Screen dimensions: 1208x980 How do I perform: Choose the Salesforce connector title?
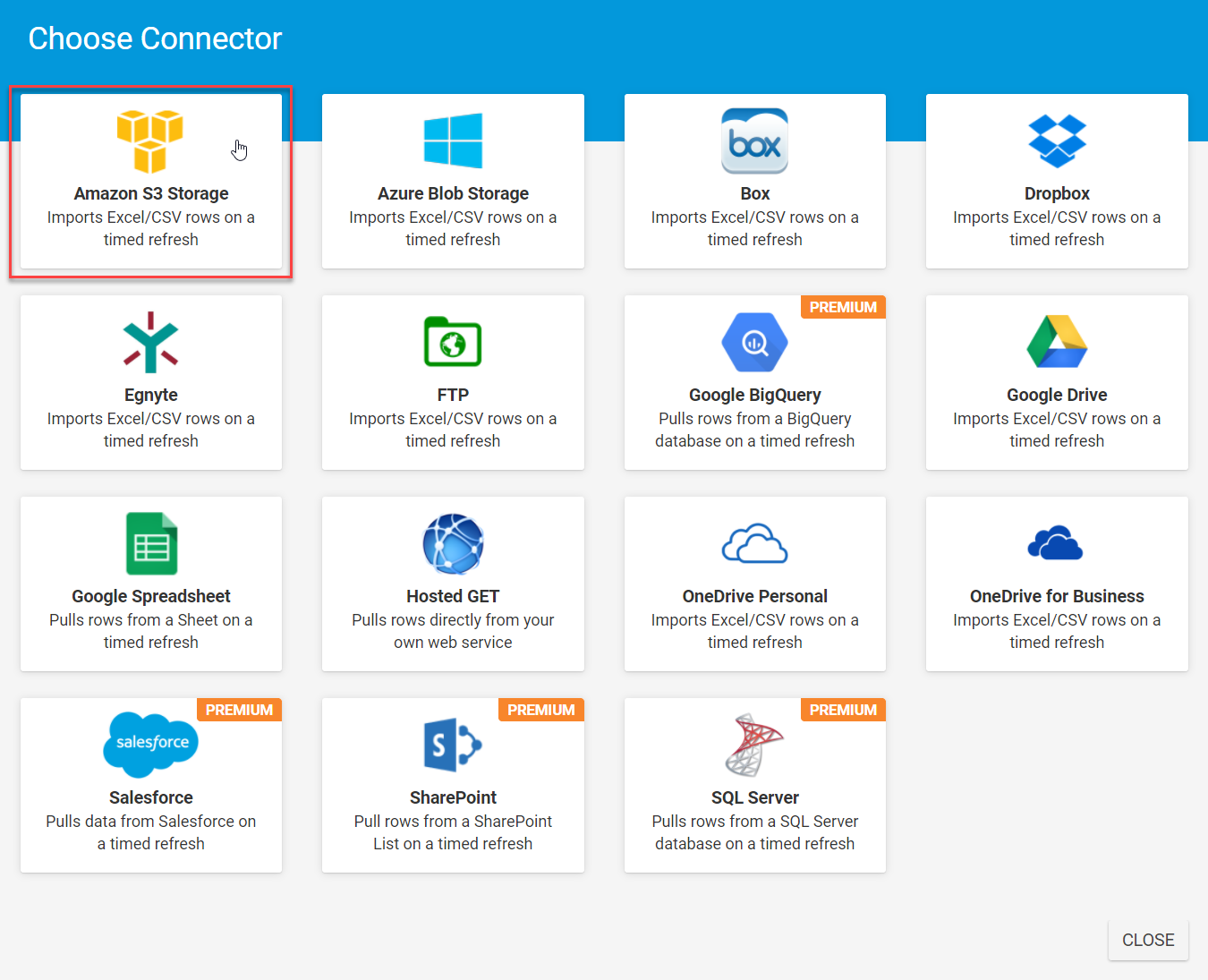[151, 797]
